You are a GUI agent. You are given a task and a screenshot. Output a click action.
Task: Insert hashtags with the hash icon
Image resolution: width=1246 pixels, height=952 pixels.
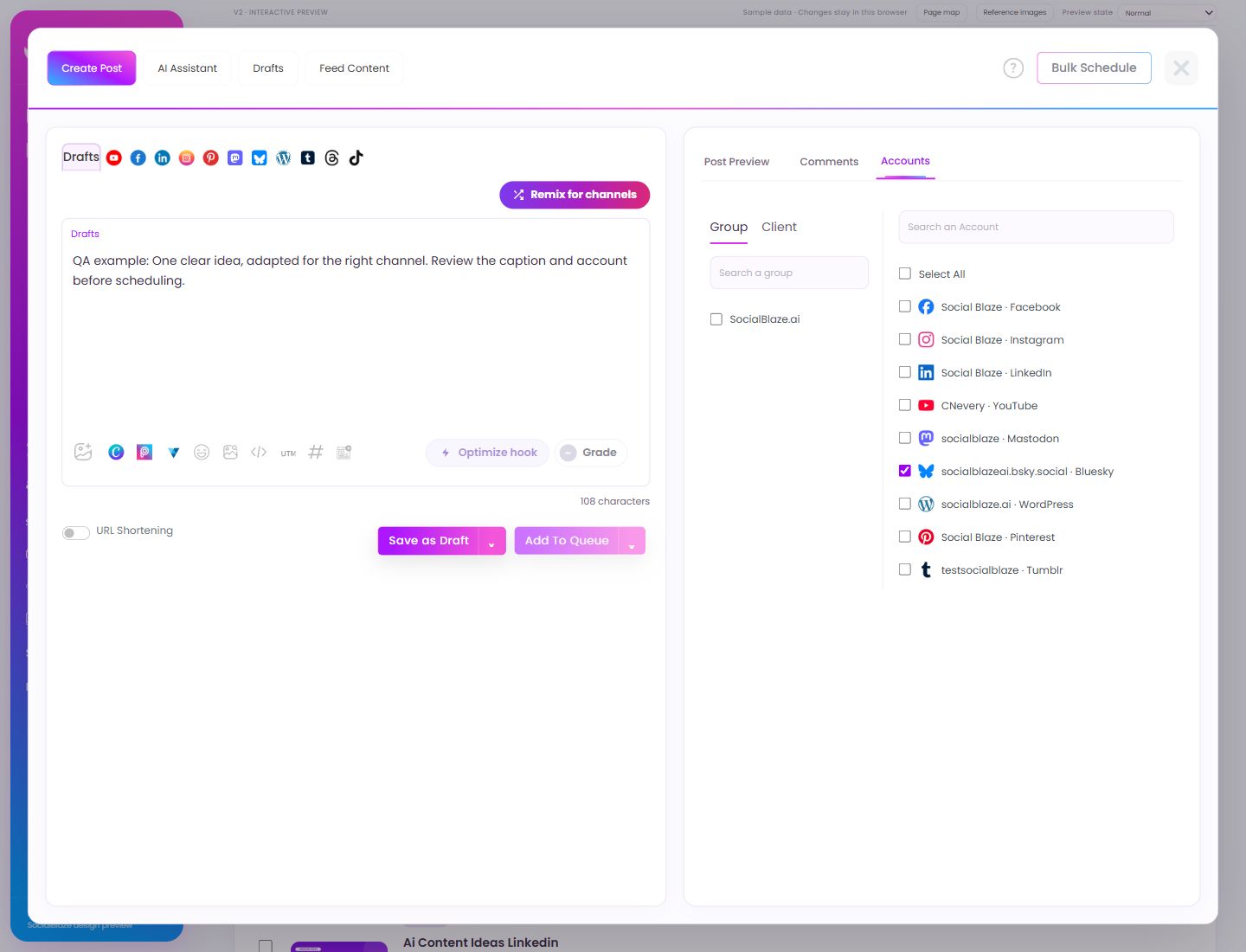coord(316,452)
